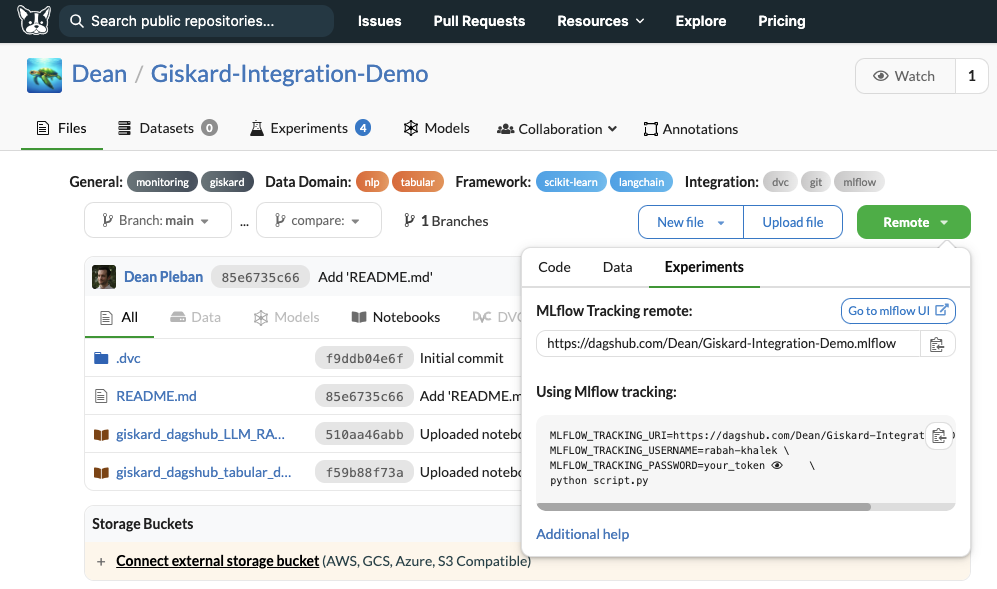Image resolution: width=997 pixels, height=589 pixels.
Task: Click the scikit-learn framework tag
Action: [571, 182]
